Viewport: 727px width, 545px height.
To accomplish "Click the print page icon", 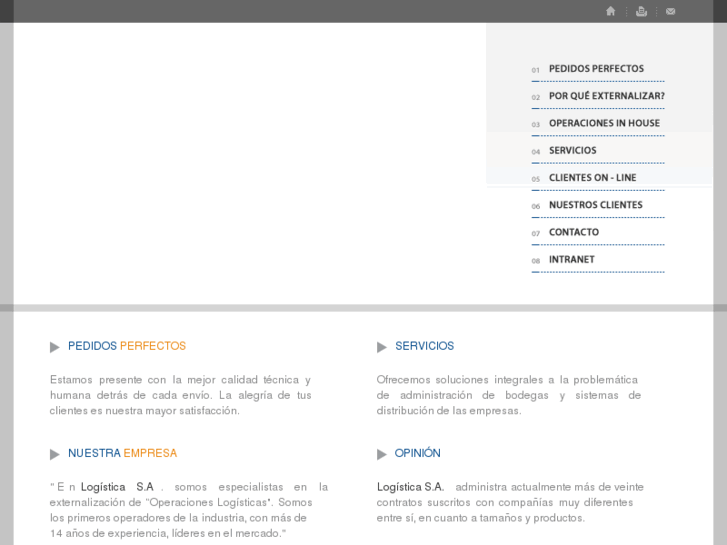I will [x=641, y=11].
